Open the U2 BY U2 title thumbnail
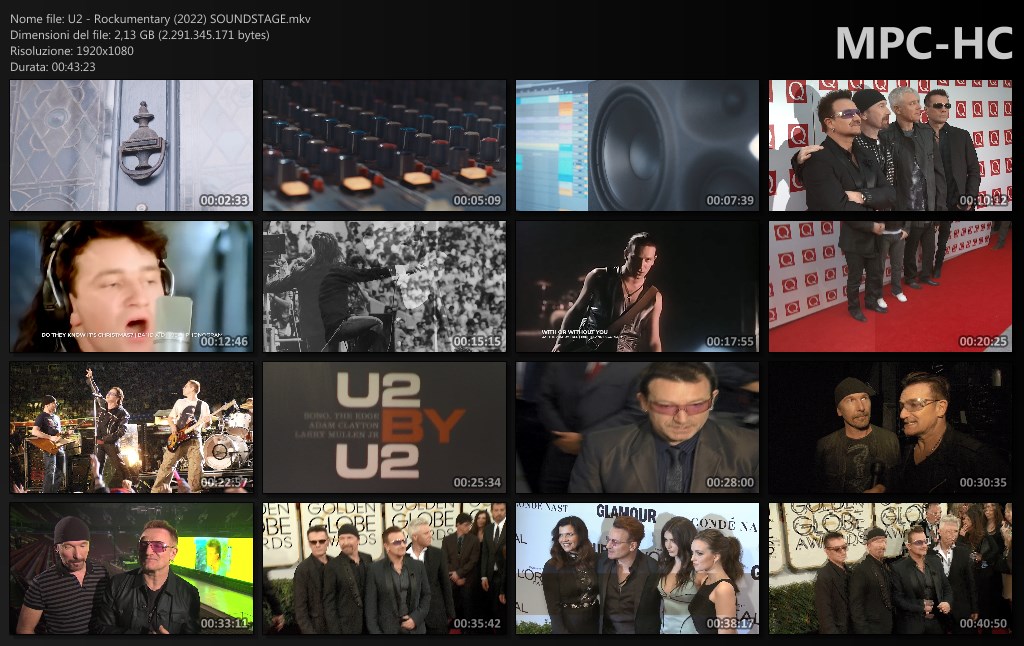The height and width of the screenshot is (646, 1024). point(384,428)
